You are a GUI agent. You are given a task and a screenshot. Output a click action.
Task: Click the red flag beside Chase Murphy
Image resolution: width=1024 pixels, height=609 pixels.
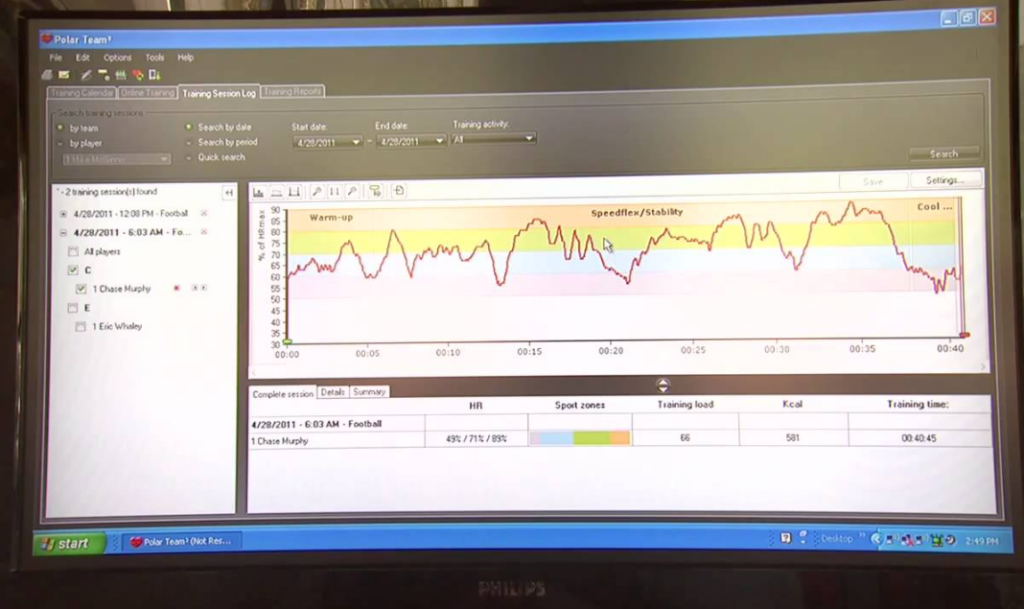pos(176,288)
